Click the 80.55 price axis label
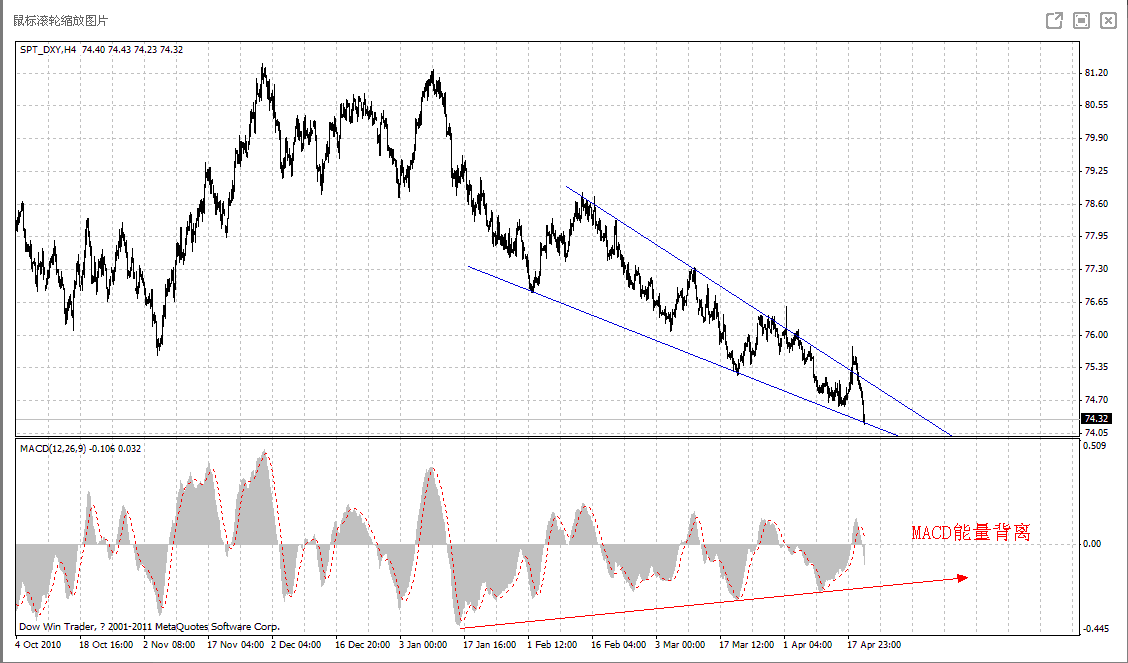1128x663 pixels. (x=1096, y=104)
